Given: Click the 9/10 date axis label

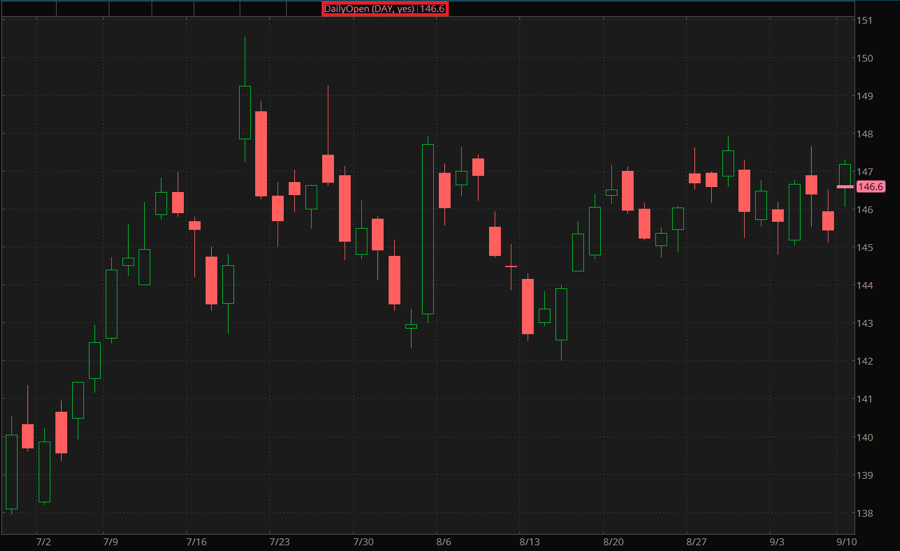Looking at the screenshot, I should [845, 542].
